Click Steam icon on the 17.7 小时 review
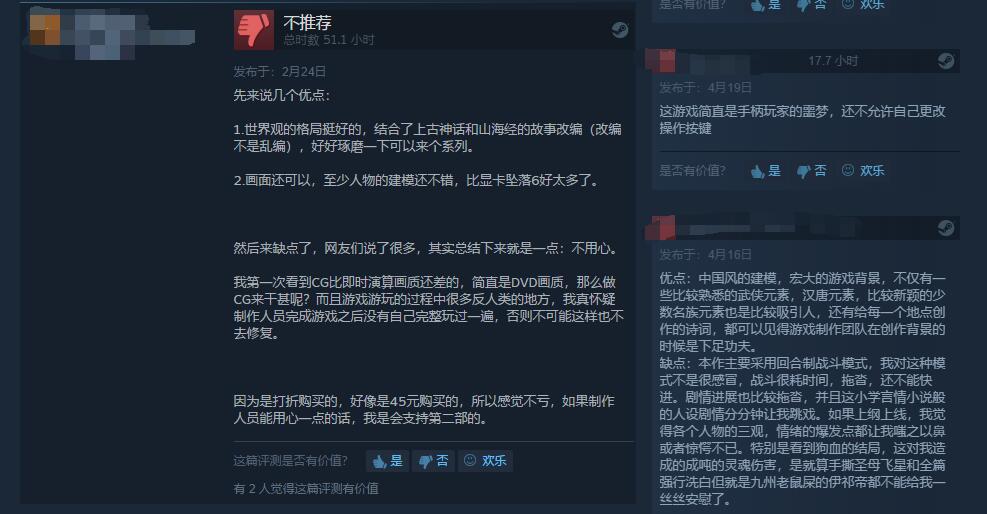987x514 pixels. pyautogui.click(x=945, y=60)
